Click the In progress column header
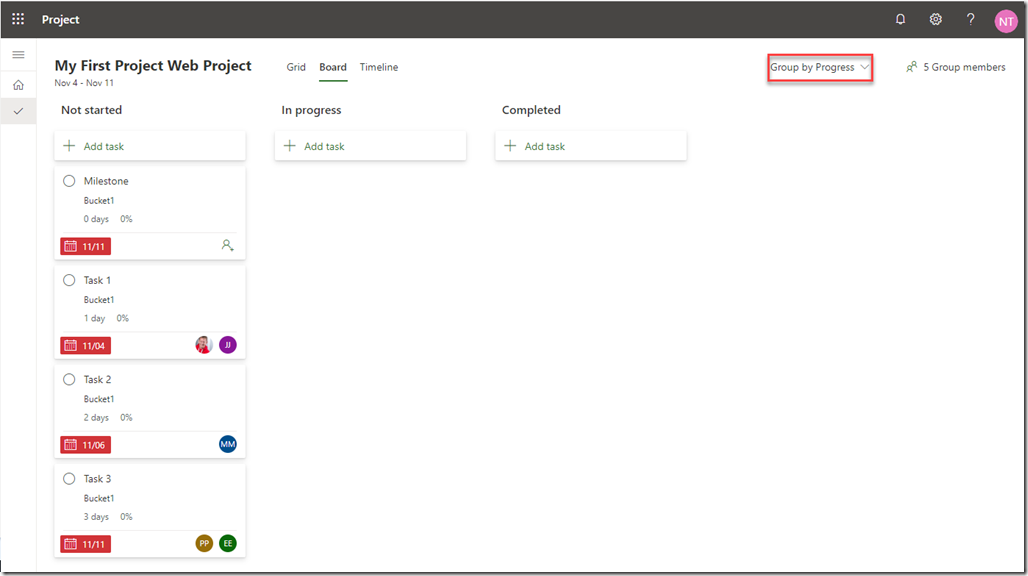 311,110
